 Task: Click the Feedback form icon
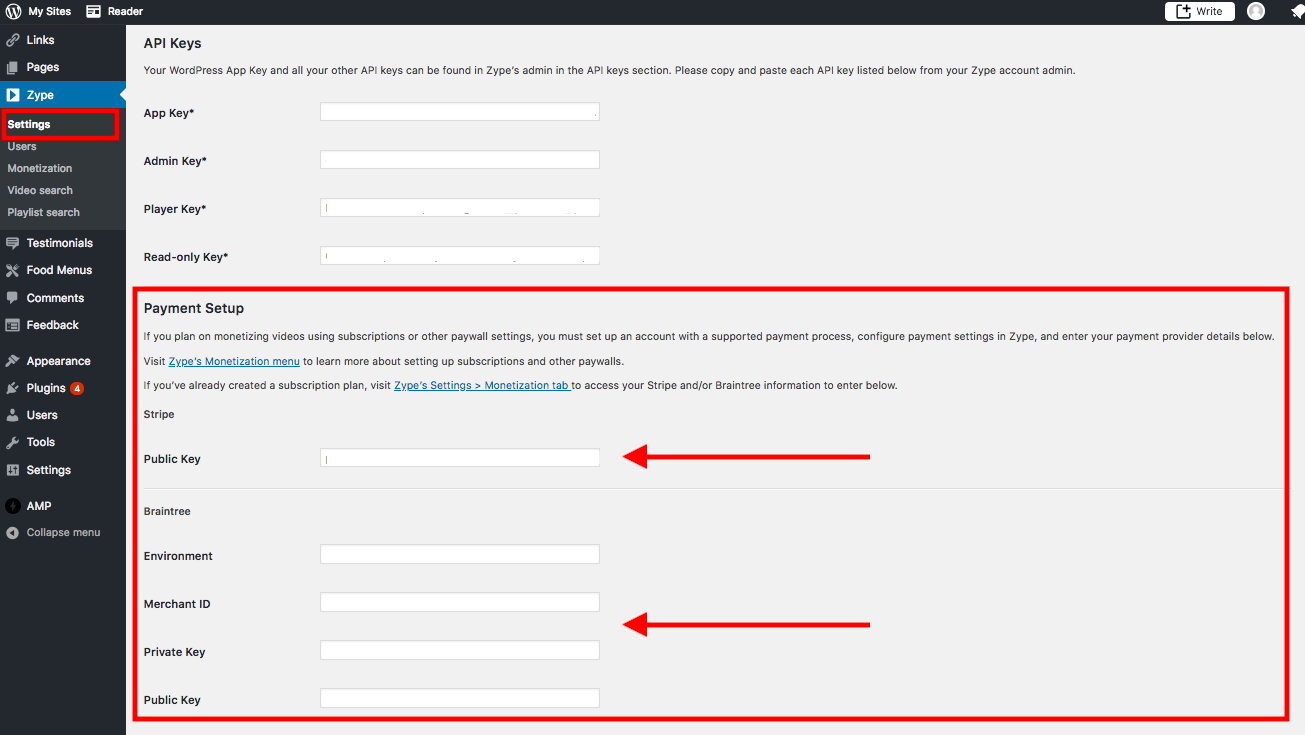coord(12,325)
